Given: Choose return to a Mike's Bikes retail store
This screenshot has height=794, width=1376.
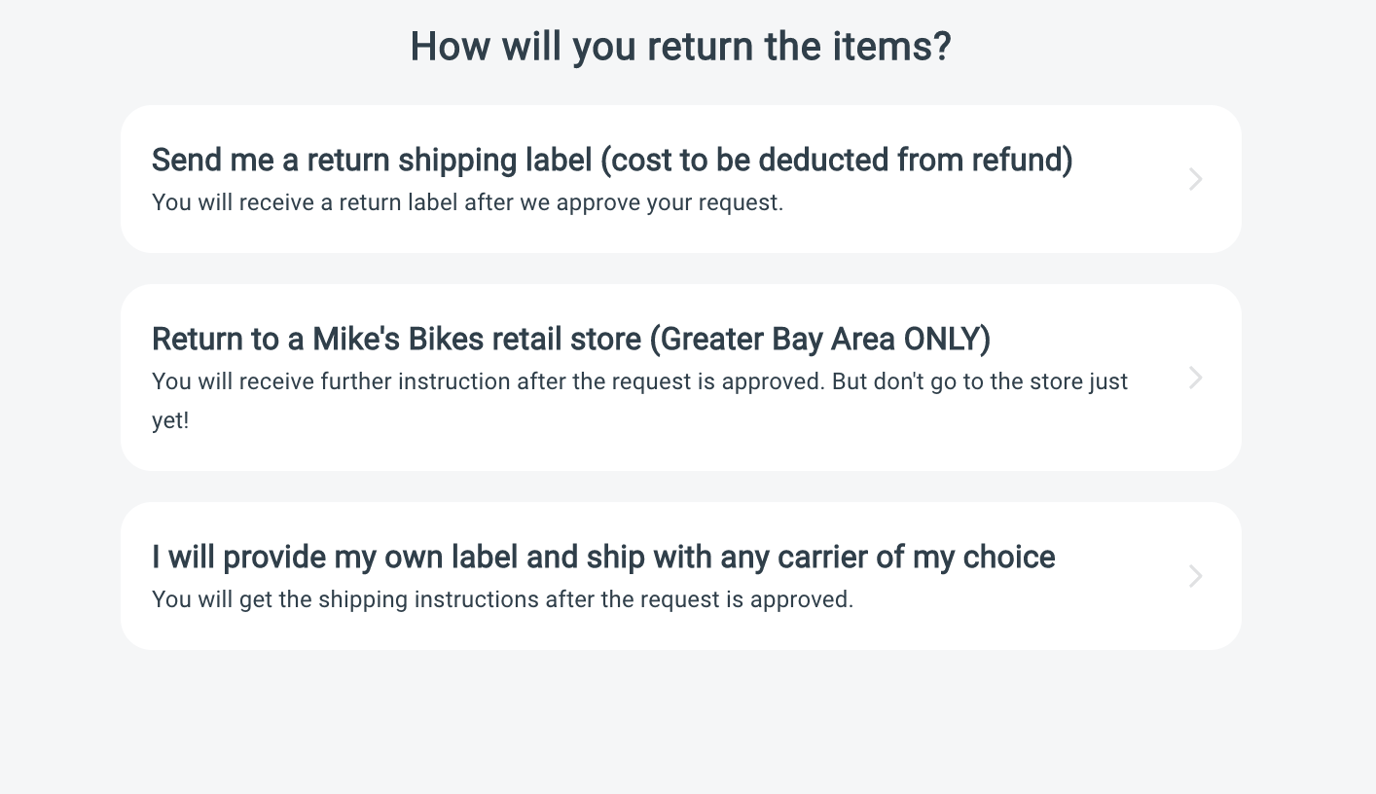Looking at the screenshot, I should 570,339.
